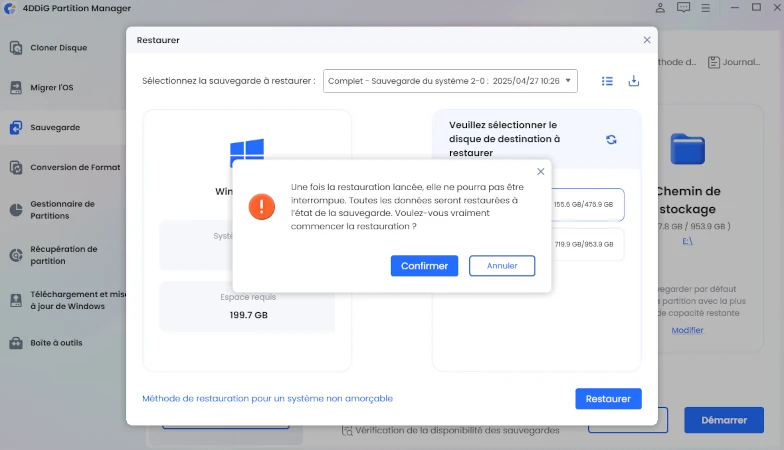
Task: Click the Journal document icon
Action: (714, 62)
